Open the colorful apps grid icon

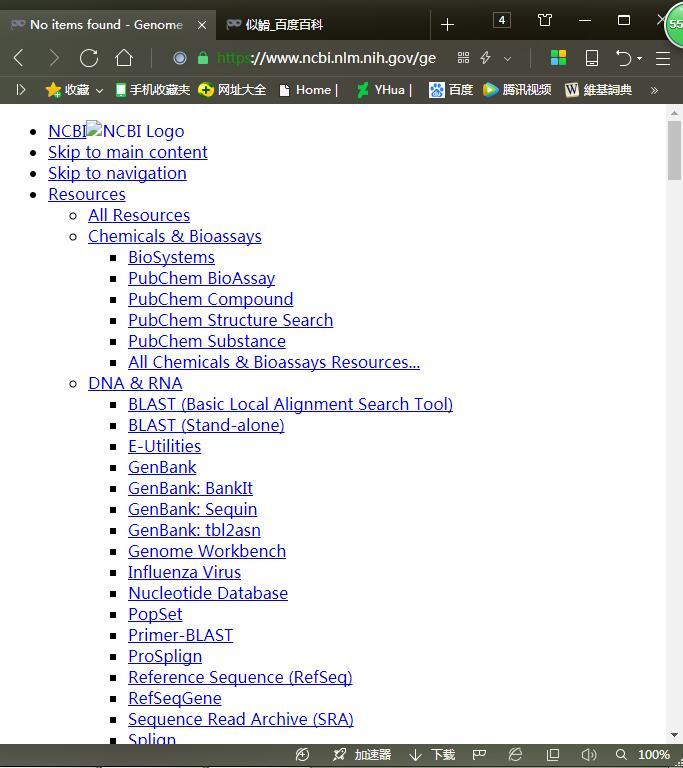click(558, 58)
